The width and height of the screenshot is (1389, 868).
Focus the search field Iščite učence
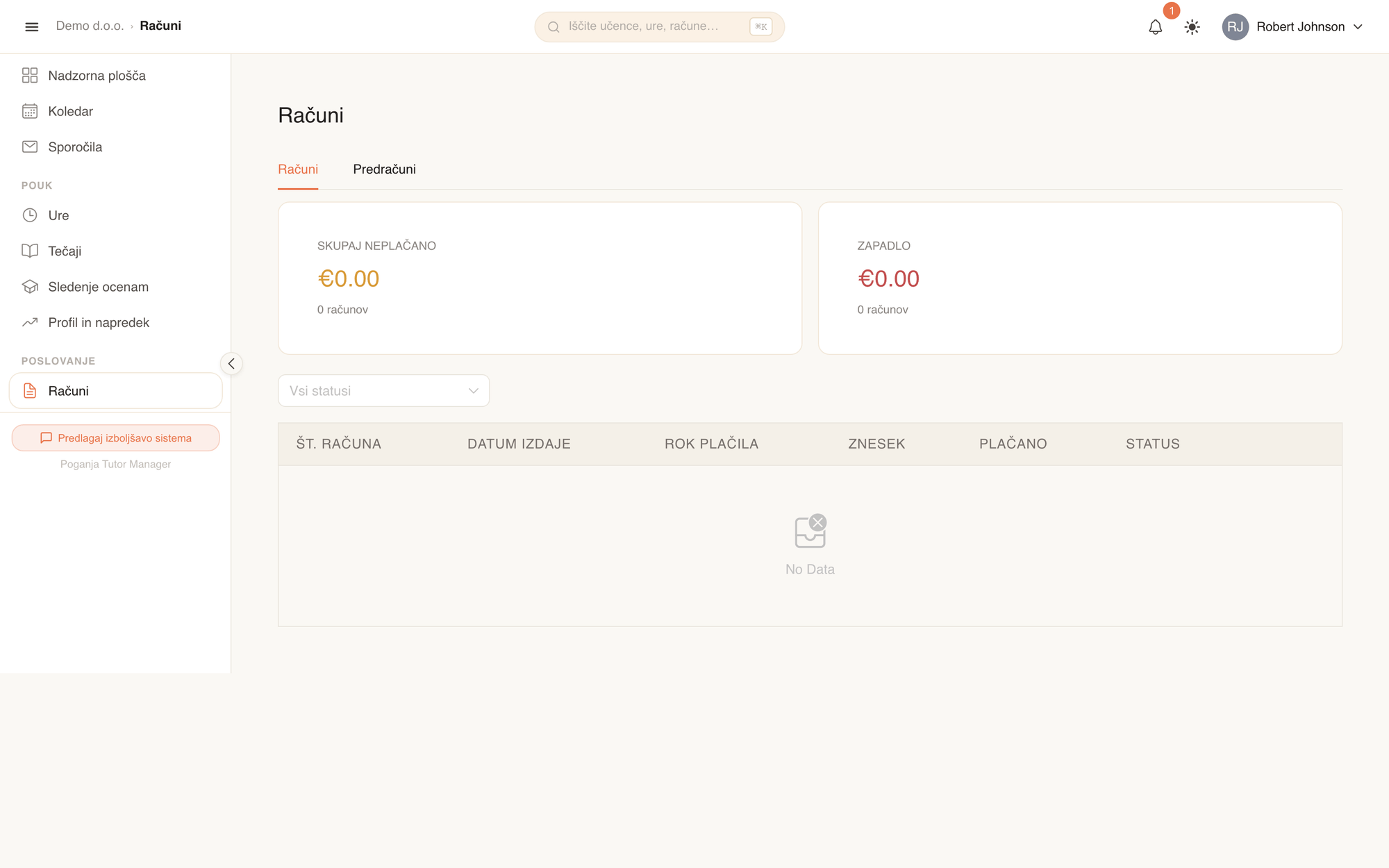659,27
